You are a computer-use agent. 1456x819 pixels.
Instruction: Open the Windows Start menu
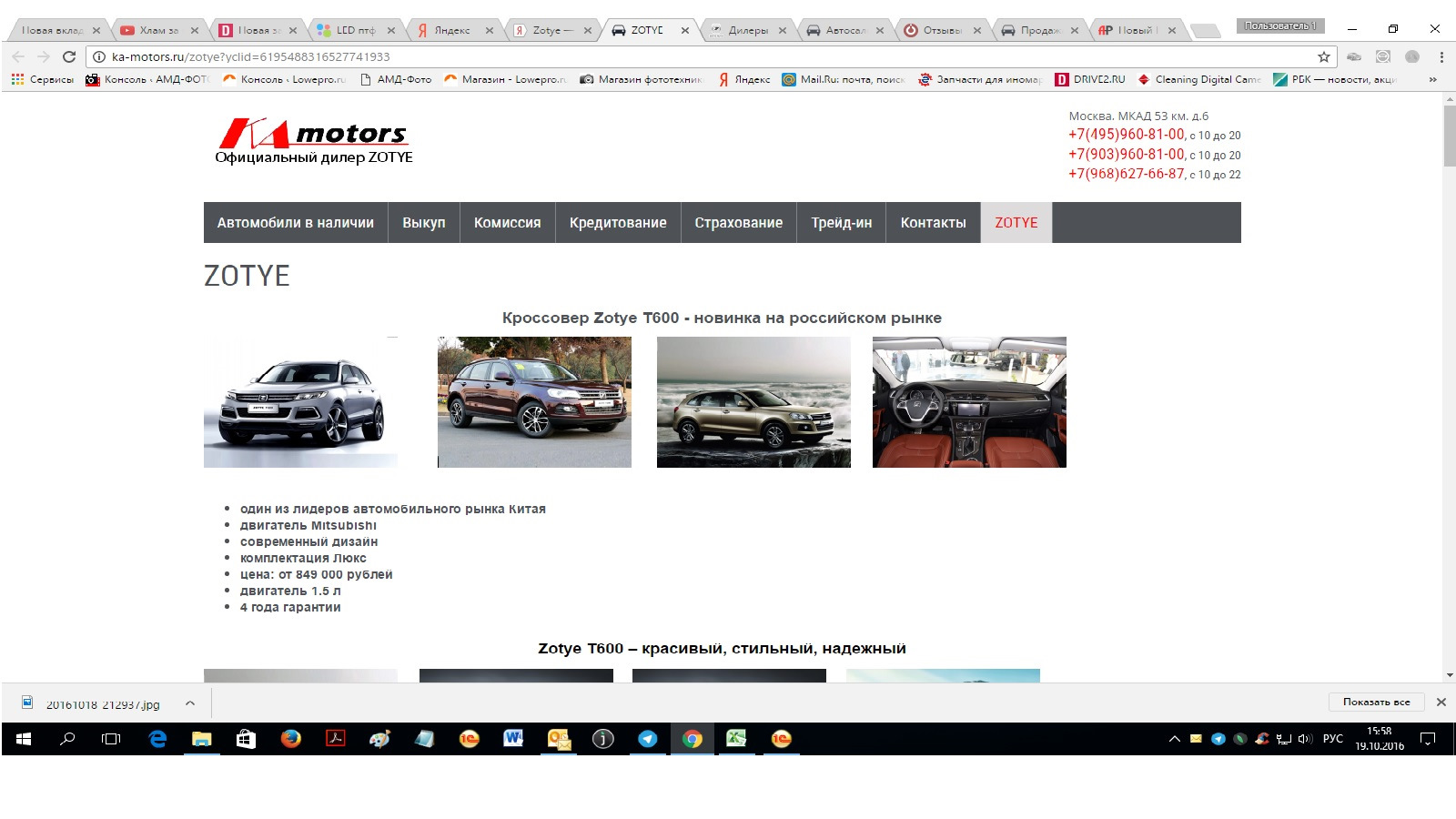pos(24,739)
